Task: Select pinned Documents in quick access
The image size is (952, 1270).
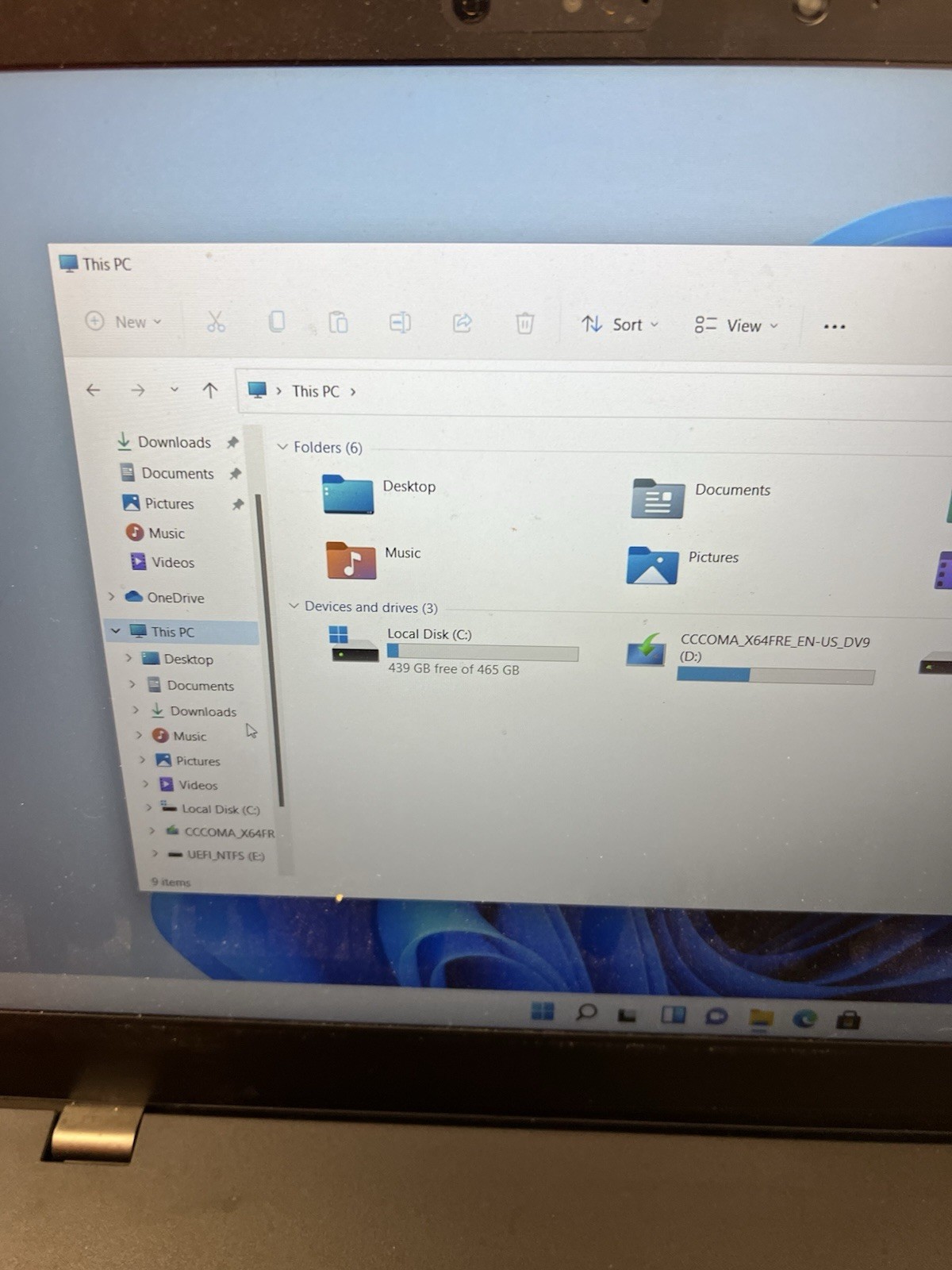Action: pos(178,473)
